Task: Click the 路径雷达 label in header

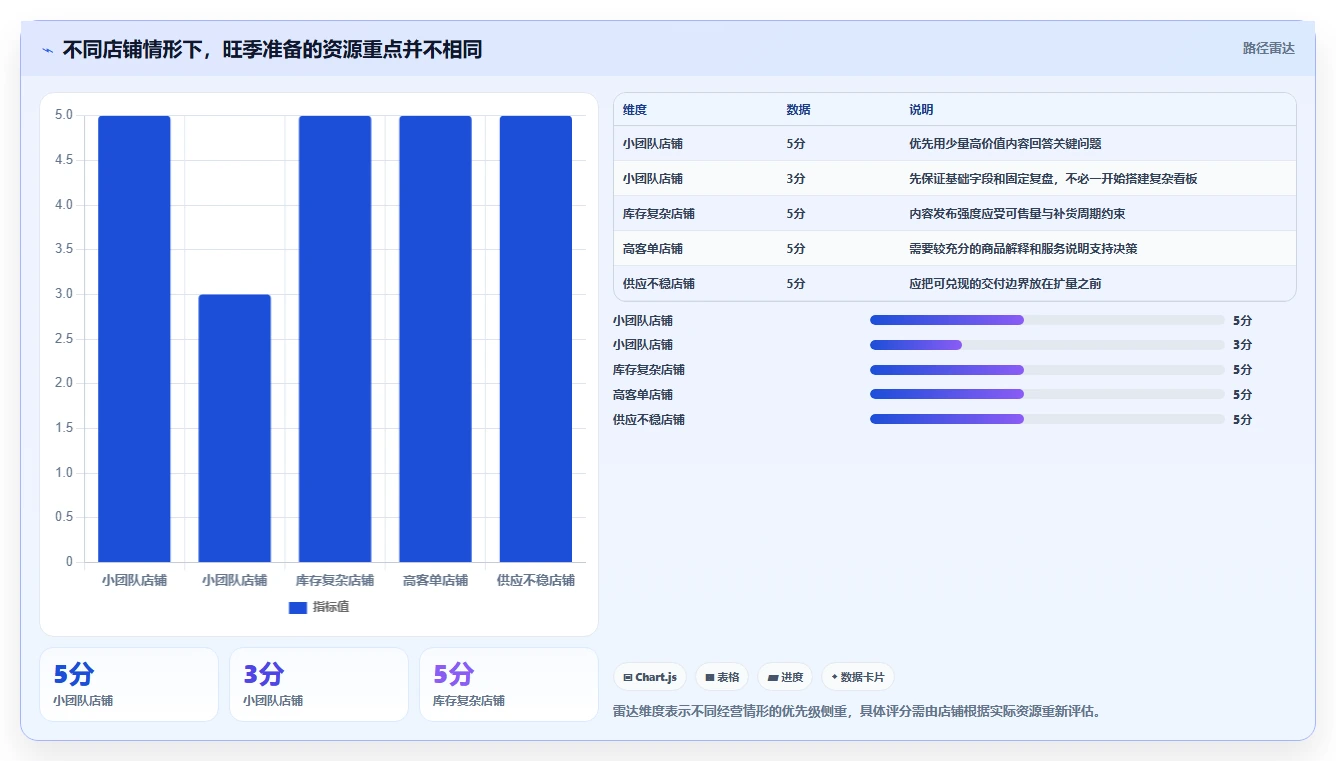Action: pyautogui.click(x=1269, y=48)
